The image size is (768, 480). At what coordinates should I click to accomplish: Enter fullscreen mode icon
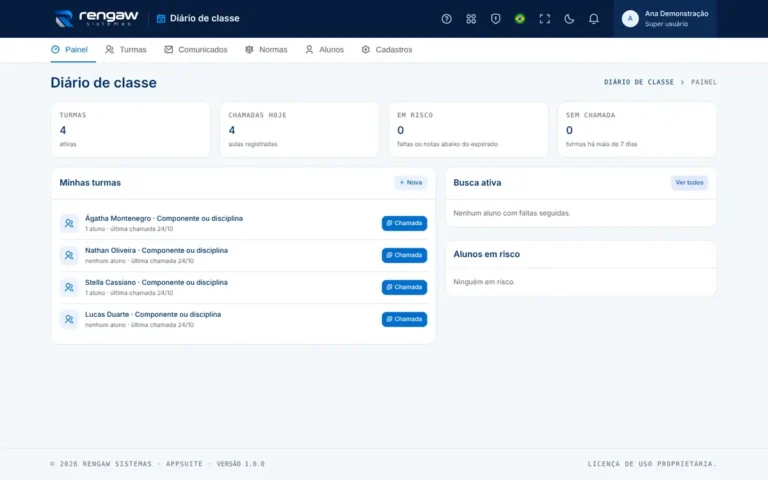[x=544, y=19]
